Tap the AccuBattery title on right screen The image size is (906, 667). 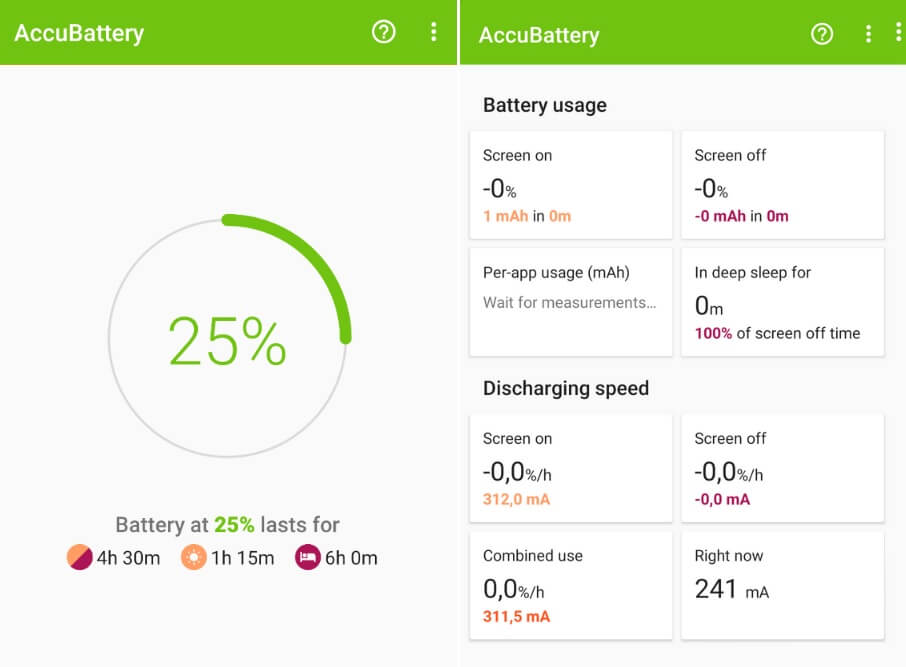[x=539, y=35]
